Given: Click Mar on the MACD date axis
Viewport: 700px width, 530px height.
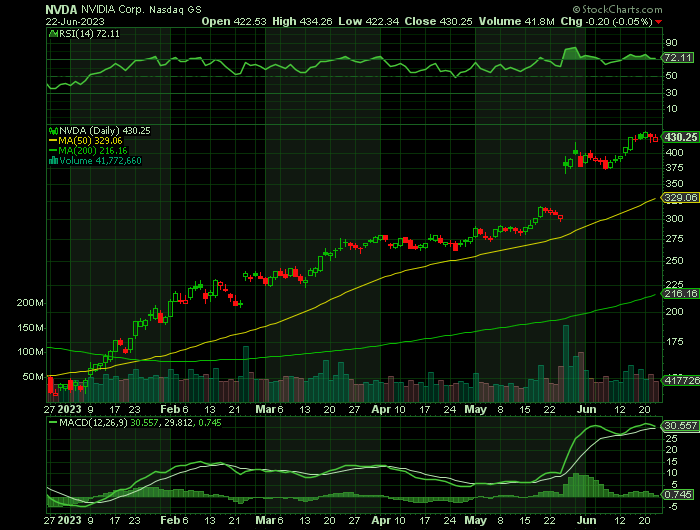Looking at the screenshot, I should pos(265,521).
